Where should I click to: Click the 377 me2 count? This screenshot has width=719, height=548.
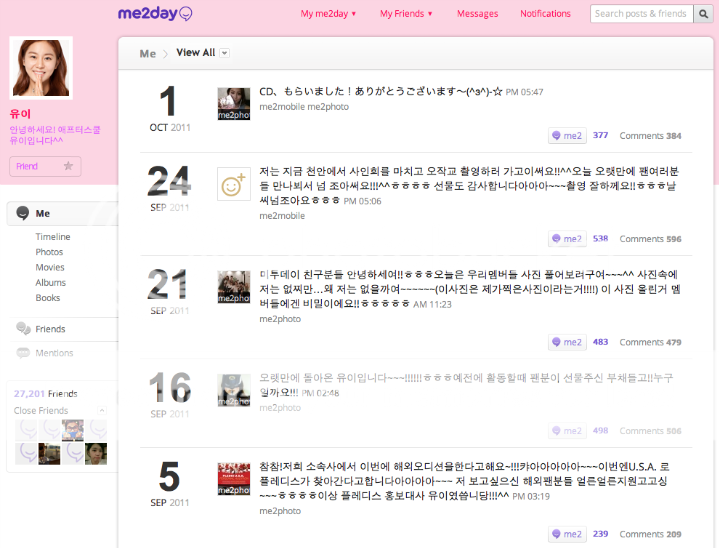pos(600,135)
